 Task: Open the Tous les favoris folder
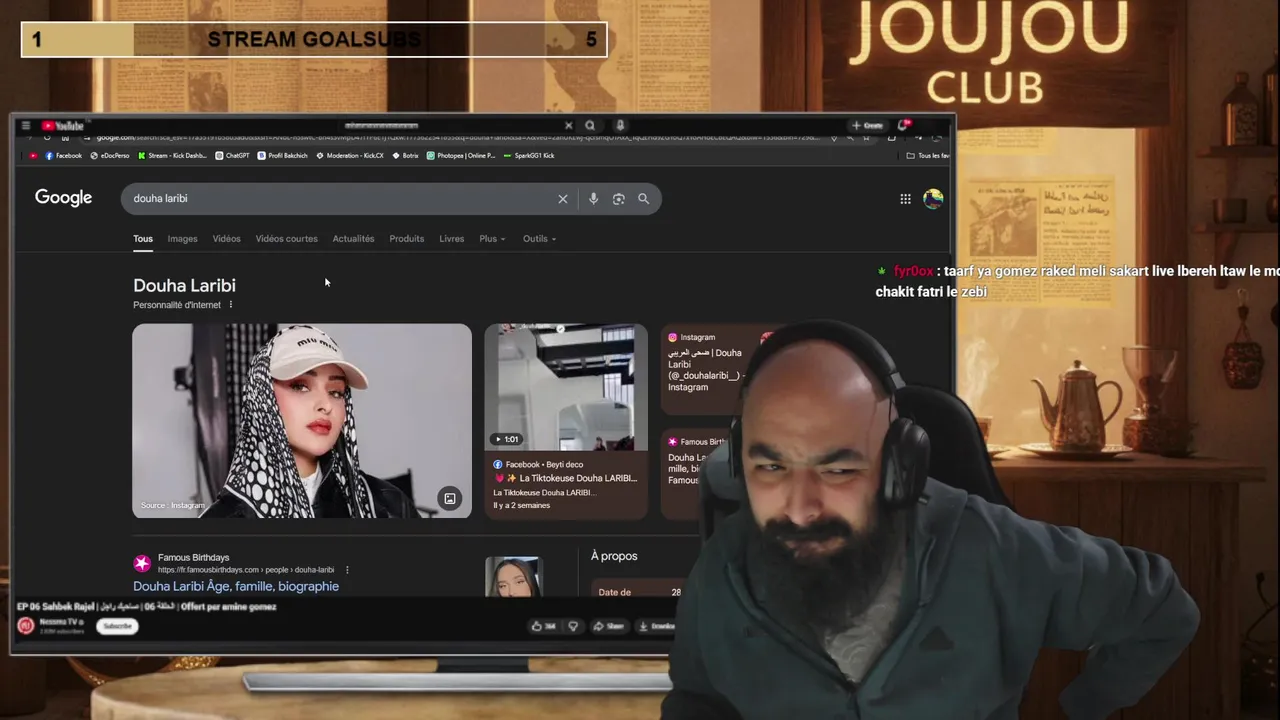[x=927, y=156]
